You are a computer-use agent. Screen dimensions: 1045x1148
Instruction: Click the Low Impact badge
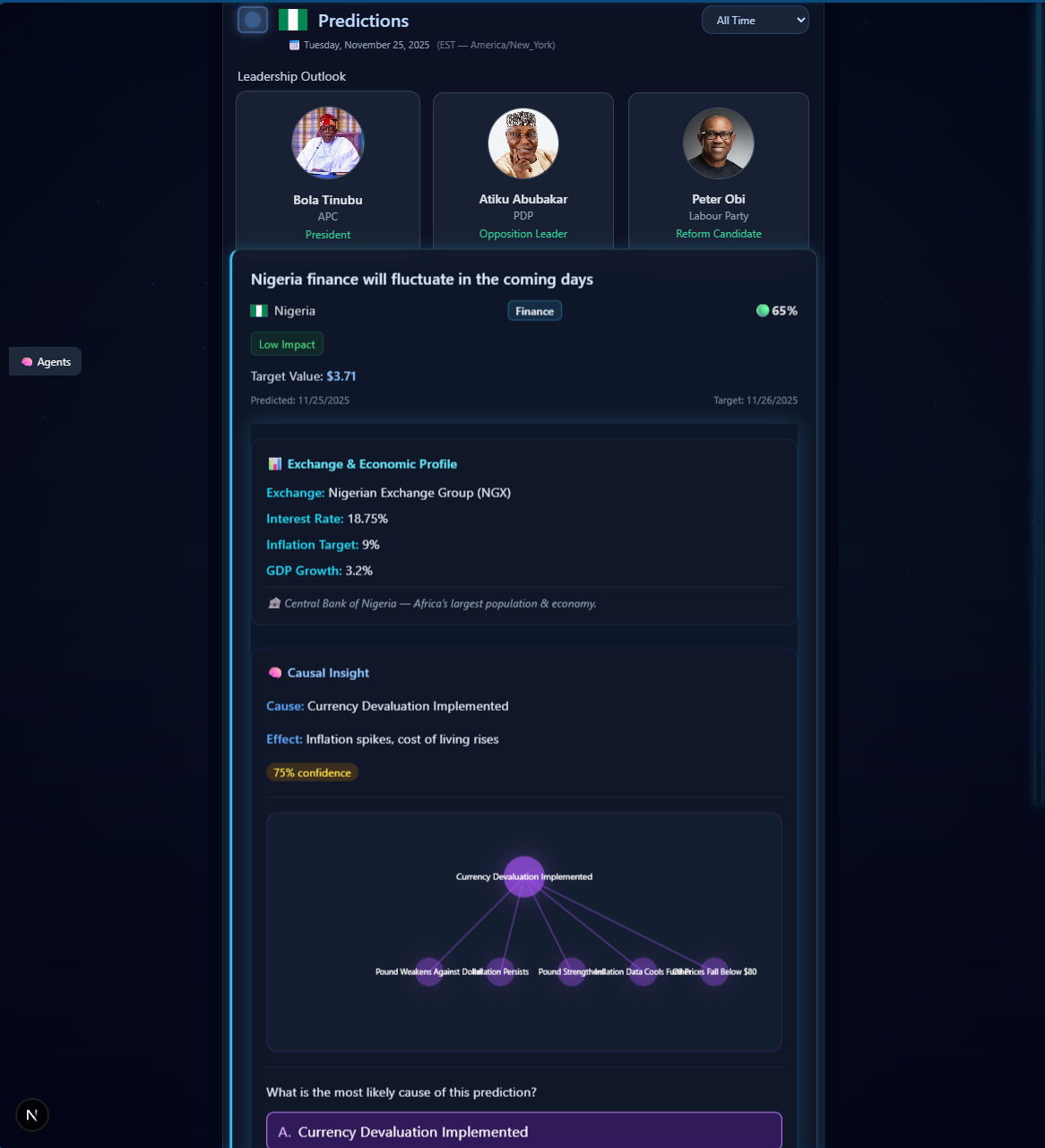(x=287, y=344)
